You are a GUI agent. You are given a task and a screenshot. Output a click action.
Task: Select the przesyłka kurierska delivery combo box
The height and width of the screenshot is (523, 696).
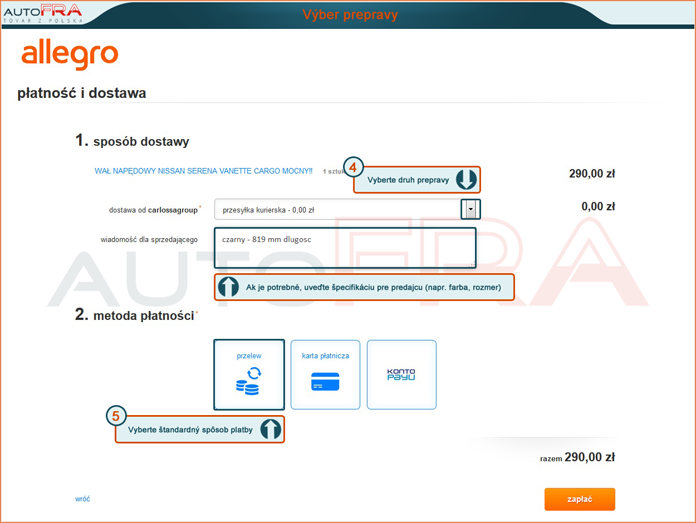tap(347, 209)
